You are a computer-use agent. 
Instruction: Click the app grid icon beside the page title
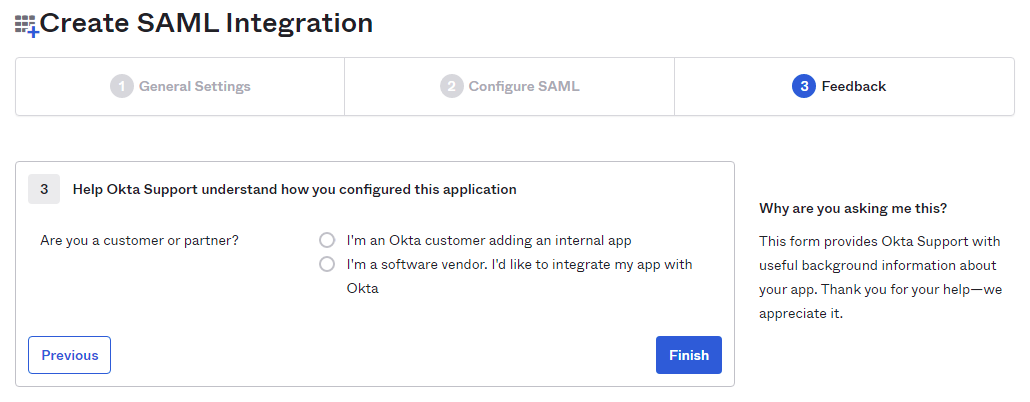coord(26,25)
